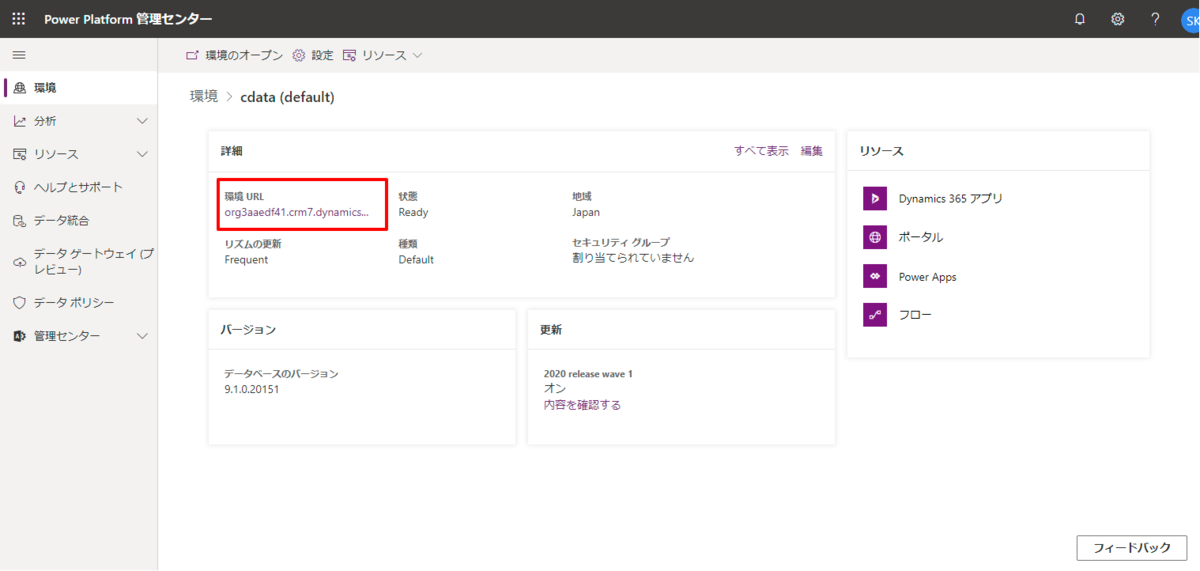Select 環境 in the left navigation
This screenshot has width=1200, height=571.
coord(78,88)
